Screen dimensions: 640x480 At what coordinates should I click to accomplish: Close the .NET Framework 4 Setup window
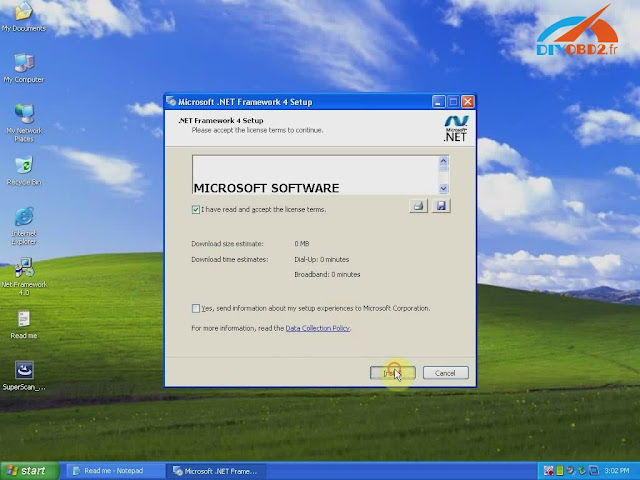(x=468, y=102)
